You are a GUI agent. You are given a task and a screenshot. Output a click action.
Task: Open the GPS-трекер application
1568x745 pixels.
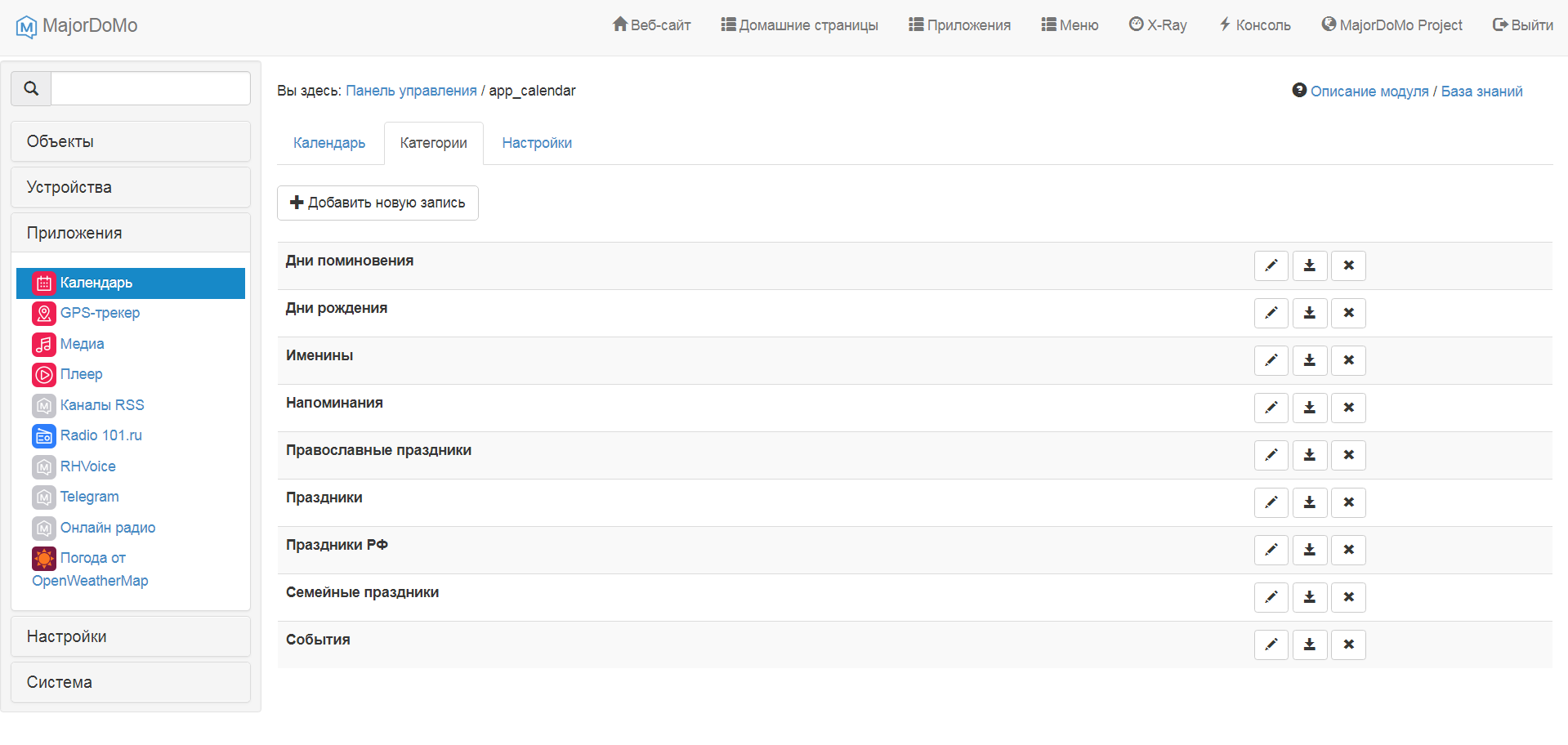pos(100,313)
